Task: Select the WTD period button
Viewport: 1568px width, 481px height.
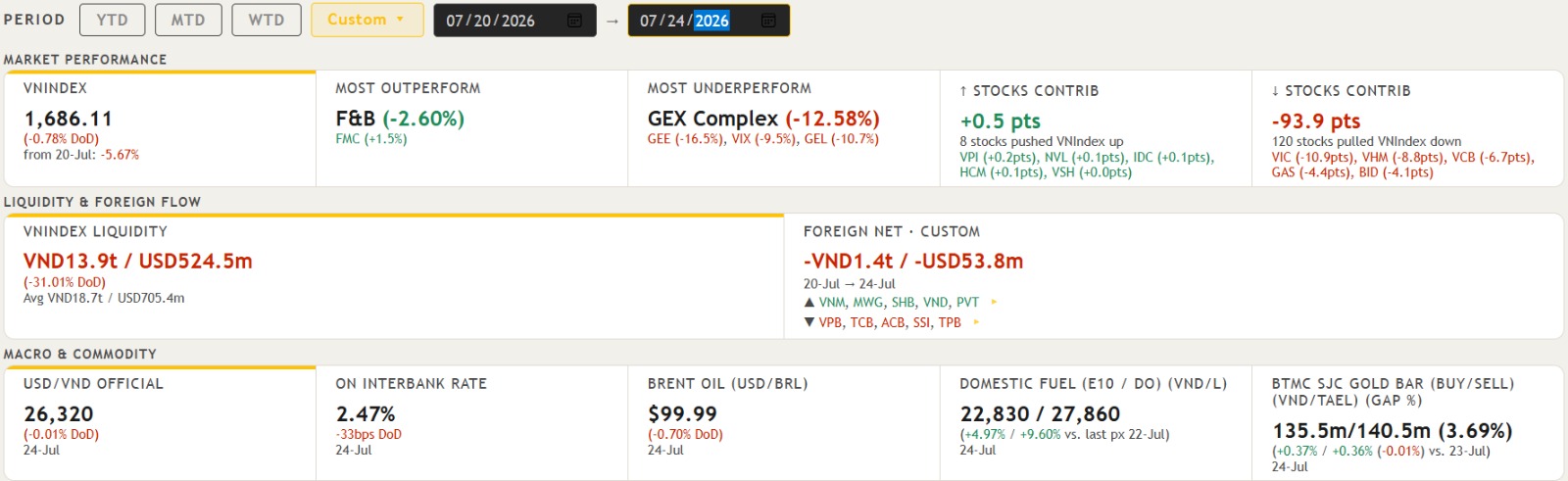Action: click(267, 20)
